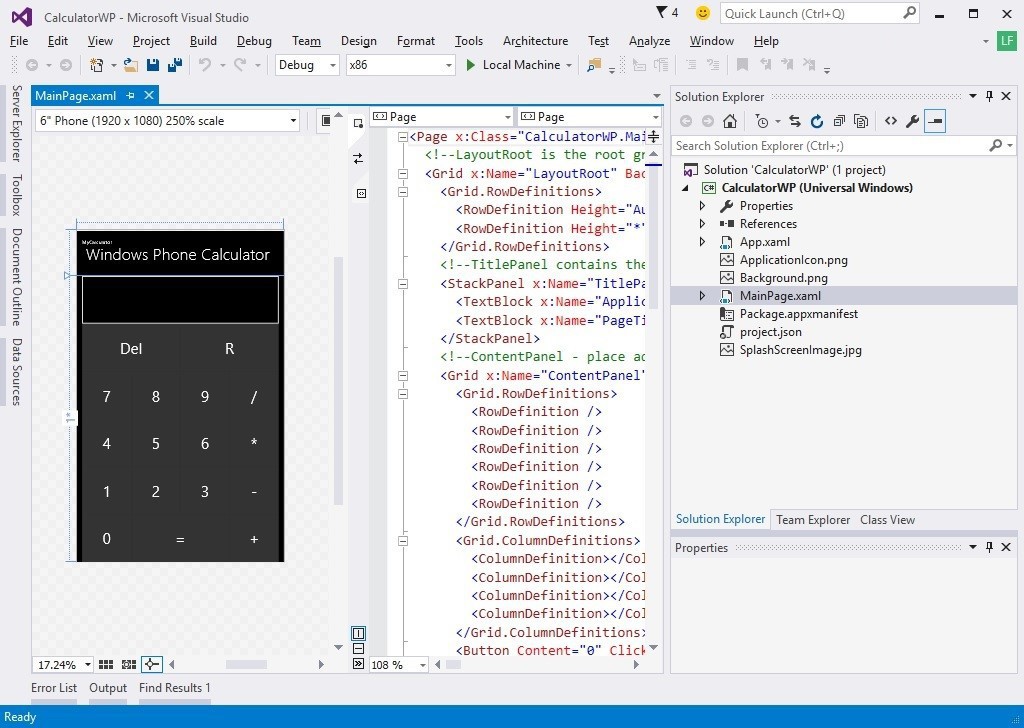The image size is (1024, 728).
Task: Click the View Code icon in Solution Explorer
Action: click(890, 121)
